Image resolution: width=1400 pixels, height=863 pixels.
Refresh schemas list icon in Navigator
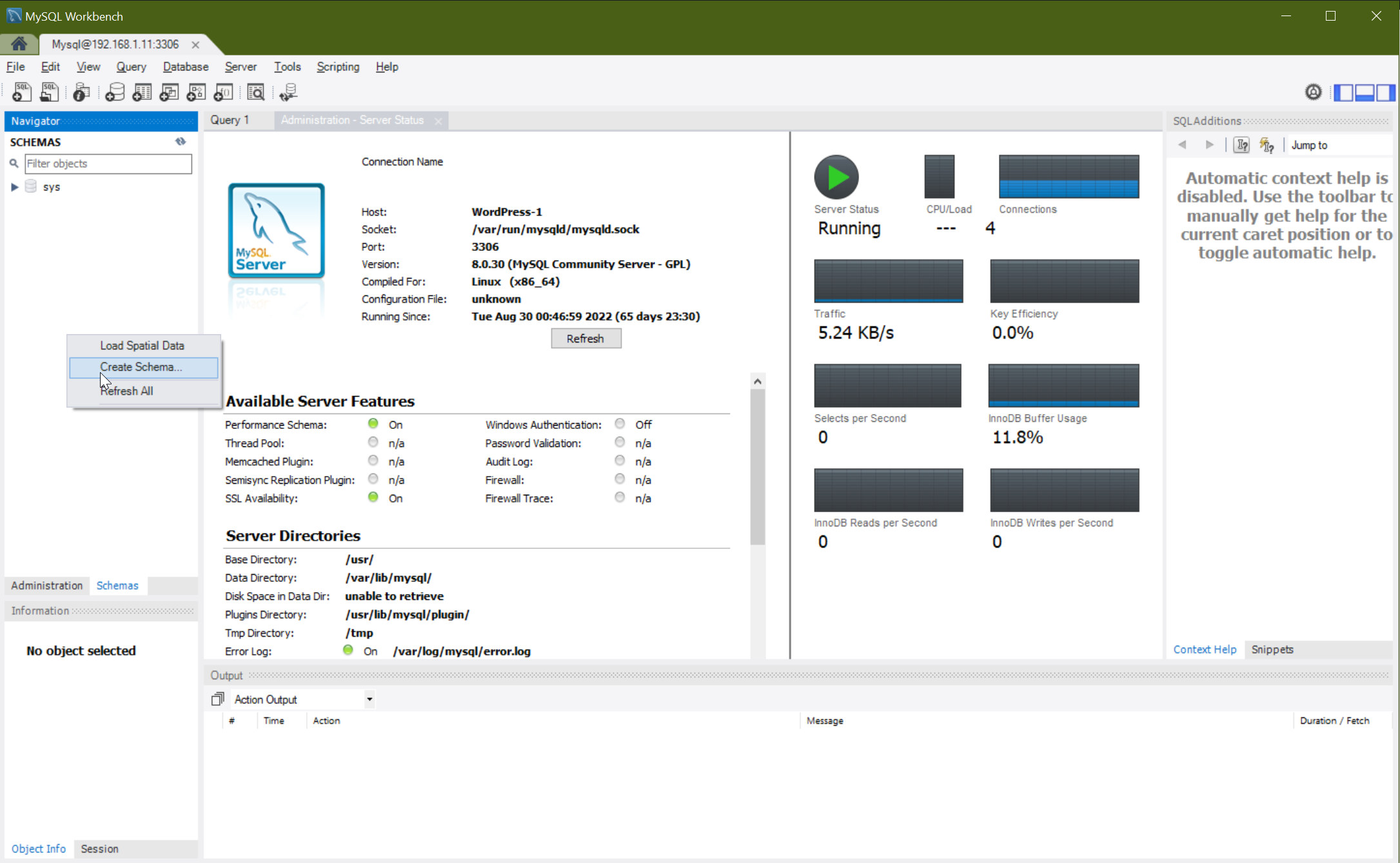point(181,141)
